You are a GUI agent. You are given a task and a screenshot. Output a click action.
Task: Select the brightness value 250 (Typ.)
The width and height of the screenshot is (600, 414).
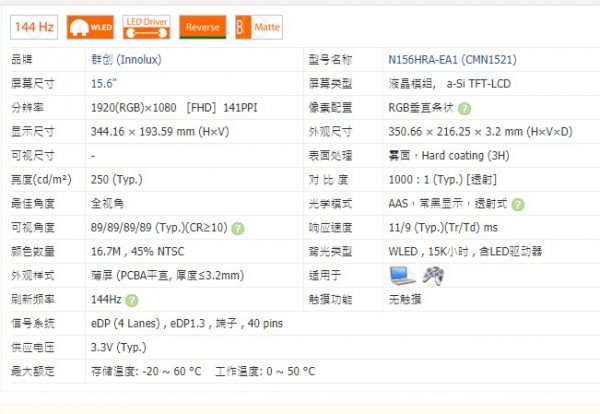point(117,179)
